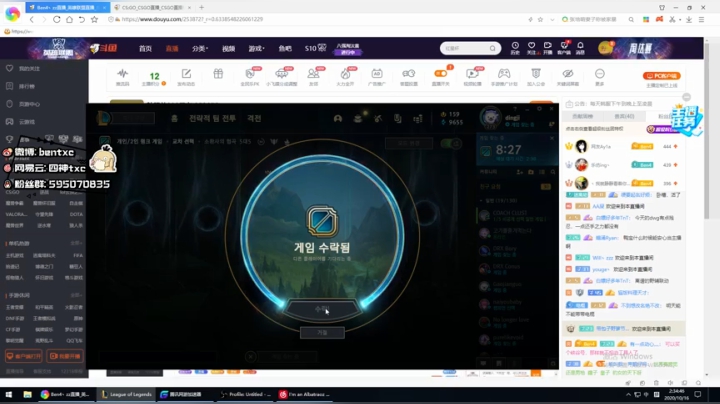720x404 pixels.
Task: Close the queue timer panel showing 8:27
Action: click(552, 138)
